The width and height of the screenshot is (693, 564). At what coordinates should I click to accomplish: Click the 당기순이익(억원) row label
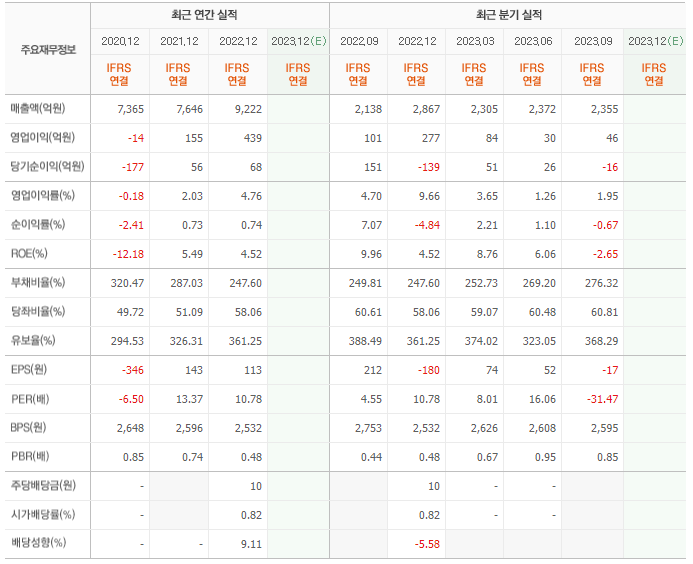tap(47, 167)
